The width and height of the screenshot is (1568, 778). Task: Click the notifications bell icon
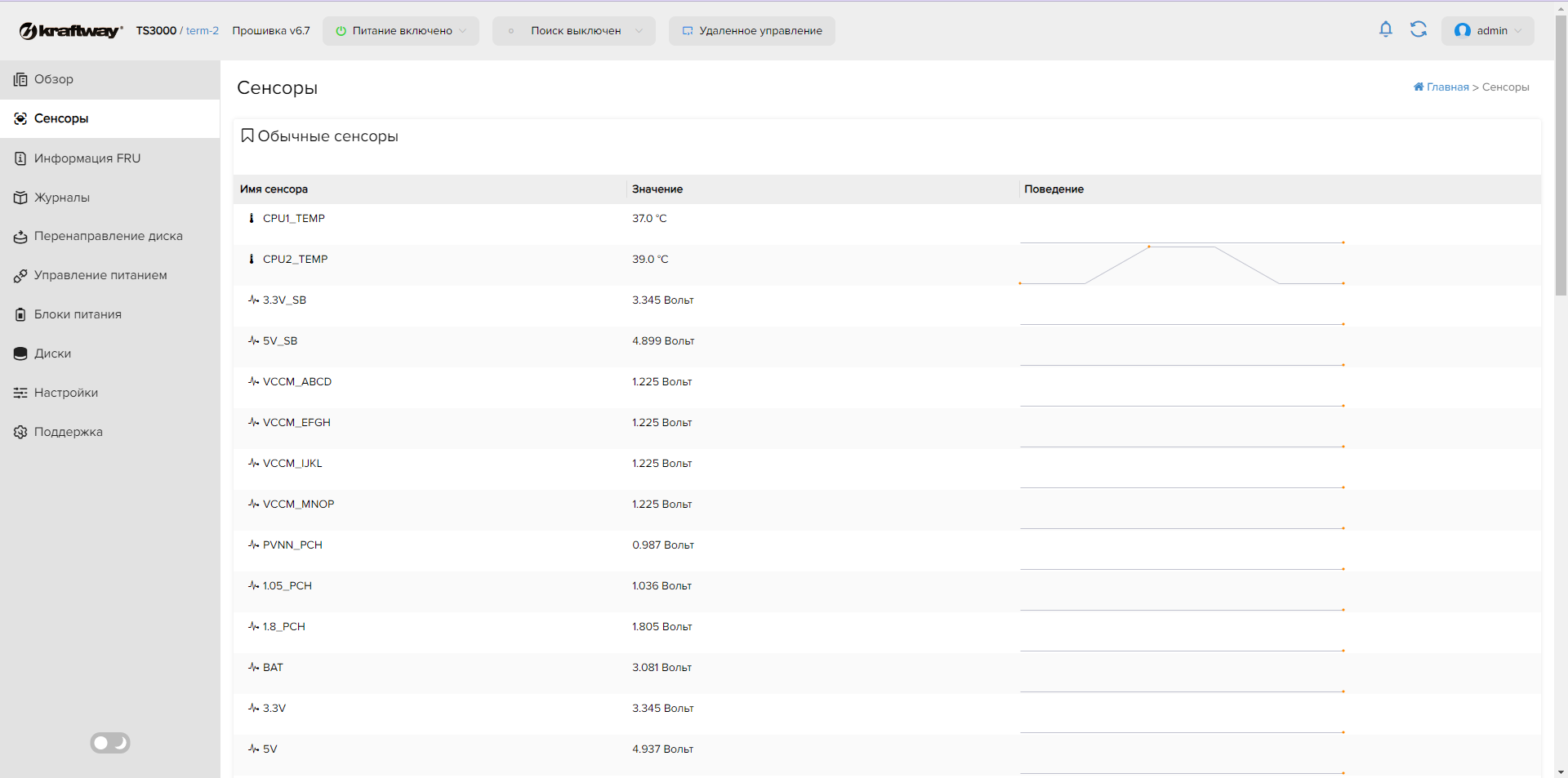[x=1386, y=29]
